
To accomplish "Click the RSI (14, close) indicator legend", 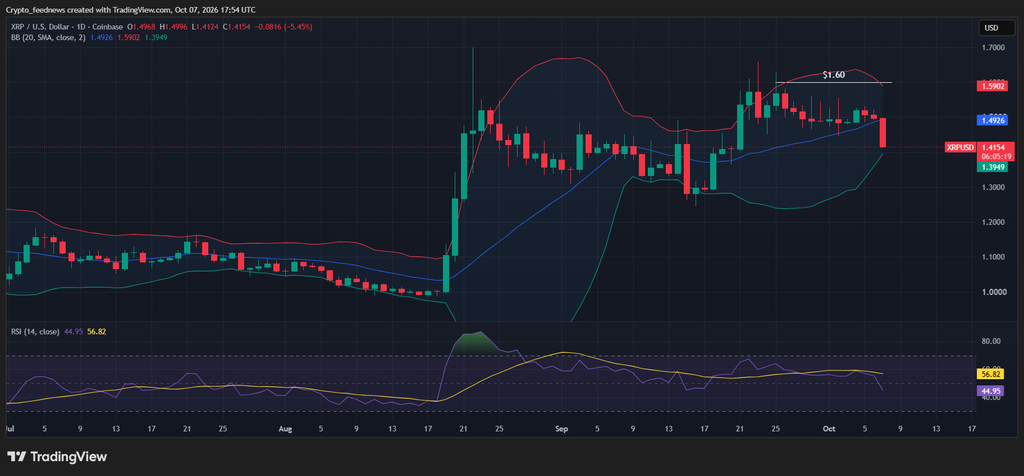I will [x=35, y=332].
